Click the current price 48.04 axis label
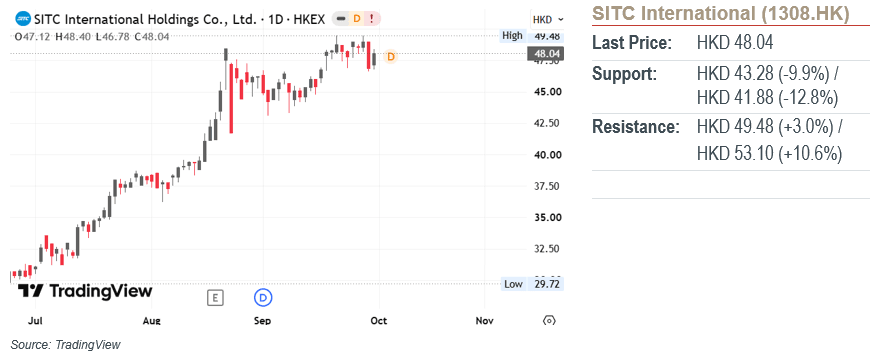The image size is (884, 363). [x=545, y=54]
